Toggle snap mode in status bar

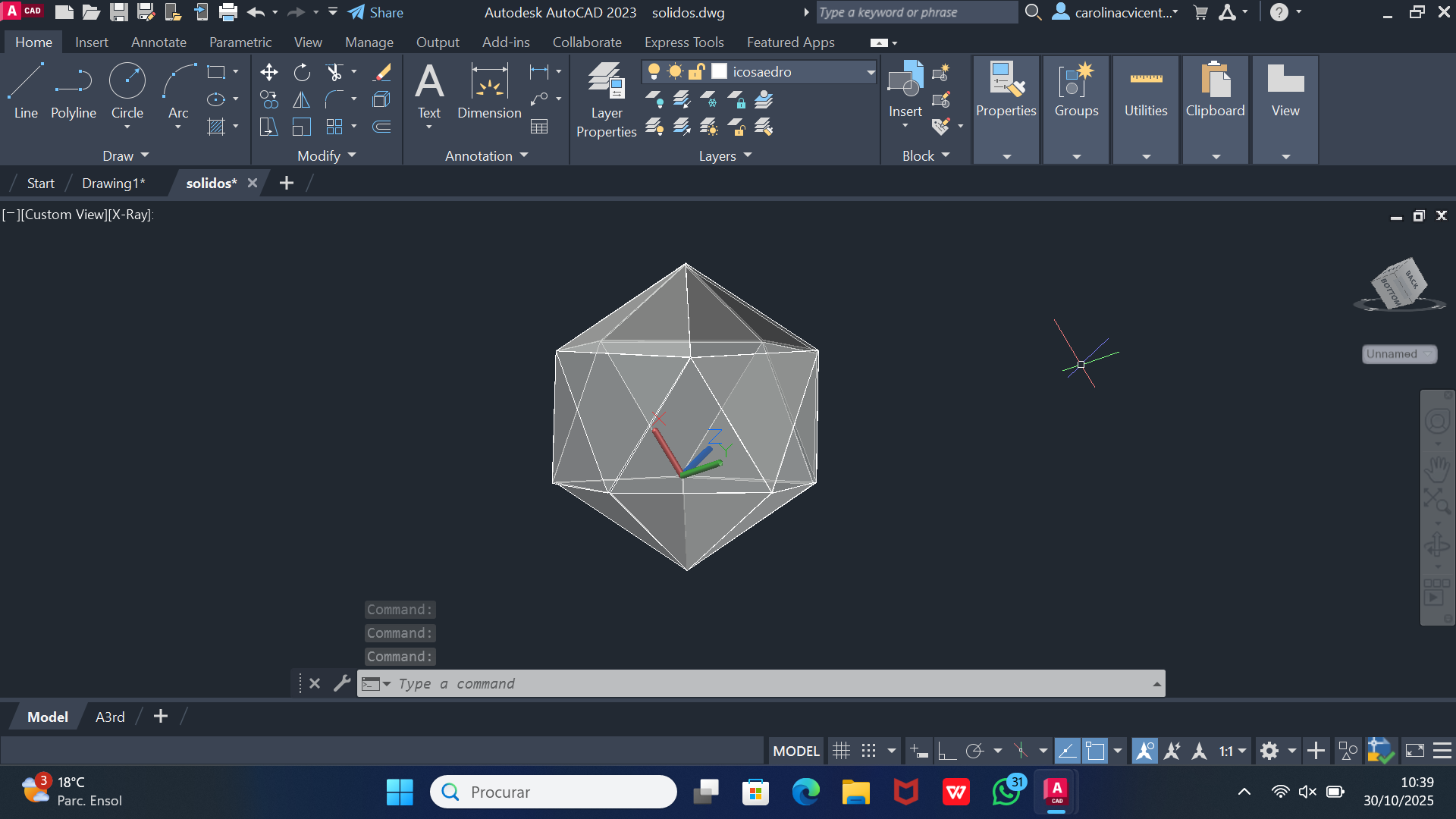click(869, 751)
